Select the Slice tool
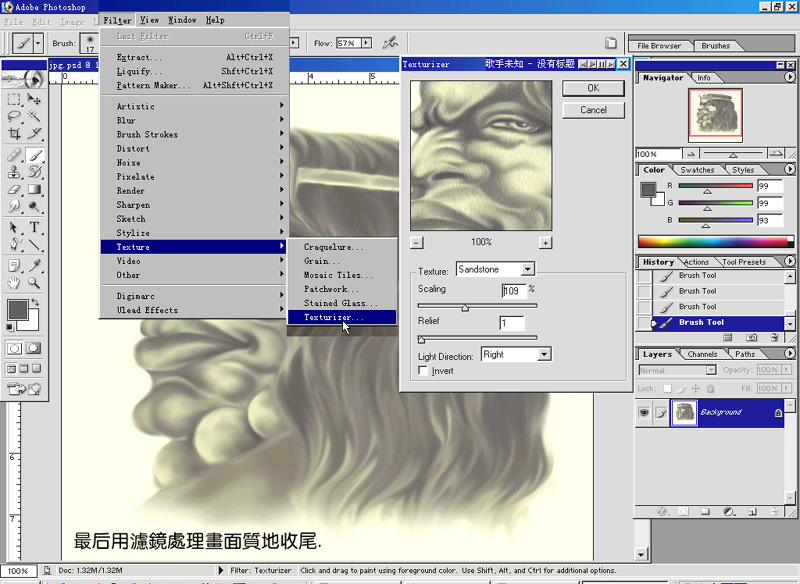800x584 pixels. 34,134
